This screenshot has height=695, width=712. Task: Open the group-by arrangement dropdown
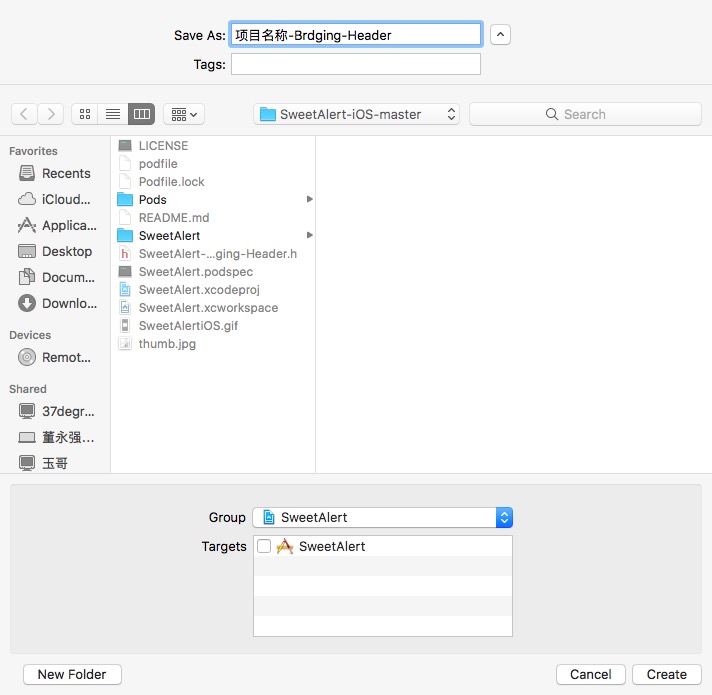coord(184,114)
